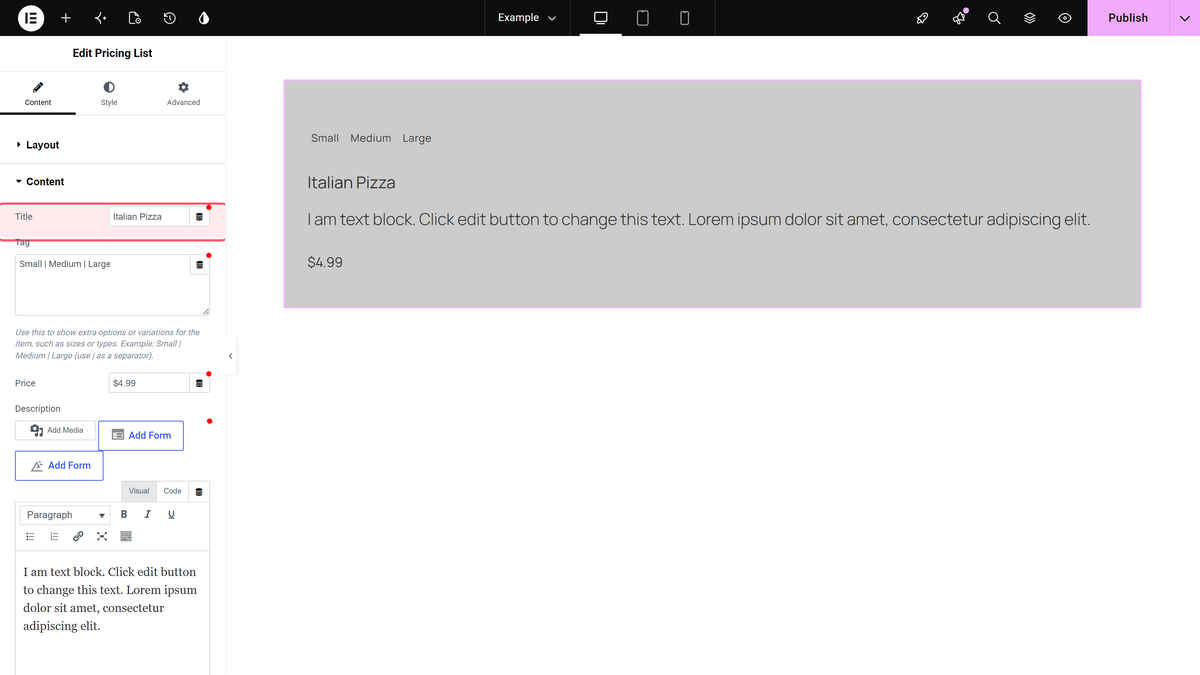Click Add Form button right of Add Media

141,435
